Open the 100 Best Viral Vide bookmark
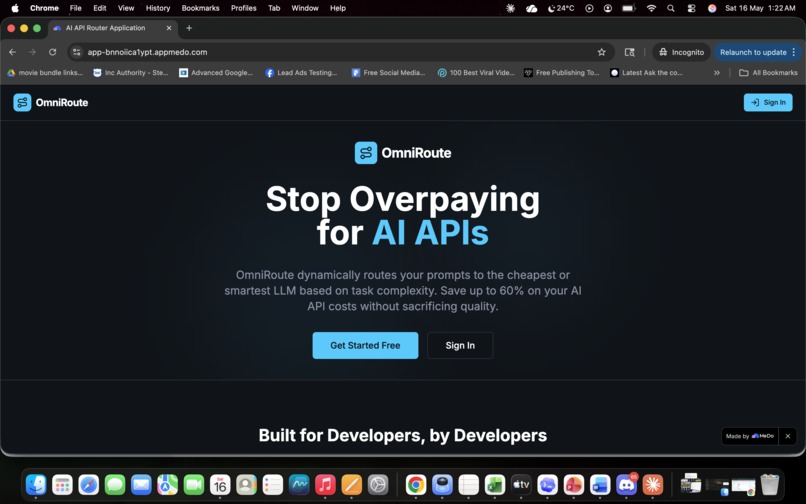The image size is (806, 504). coord(476,73)
